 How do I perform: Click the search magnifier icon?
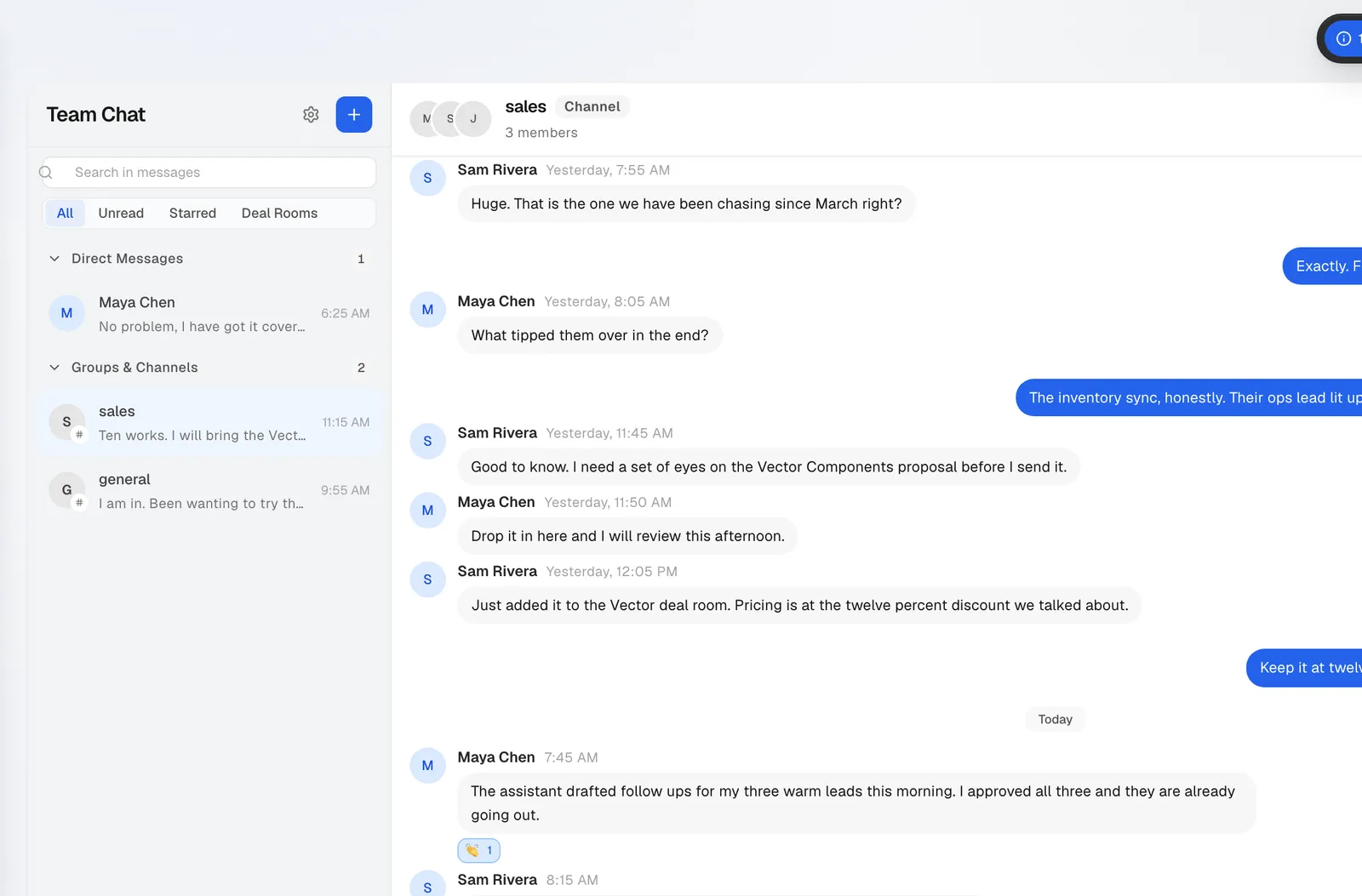pos(47,173)
